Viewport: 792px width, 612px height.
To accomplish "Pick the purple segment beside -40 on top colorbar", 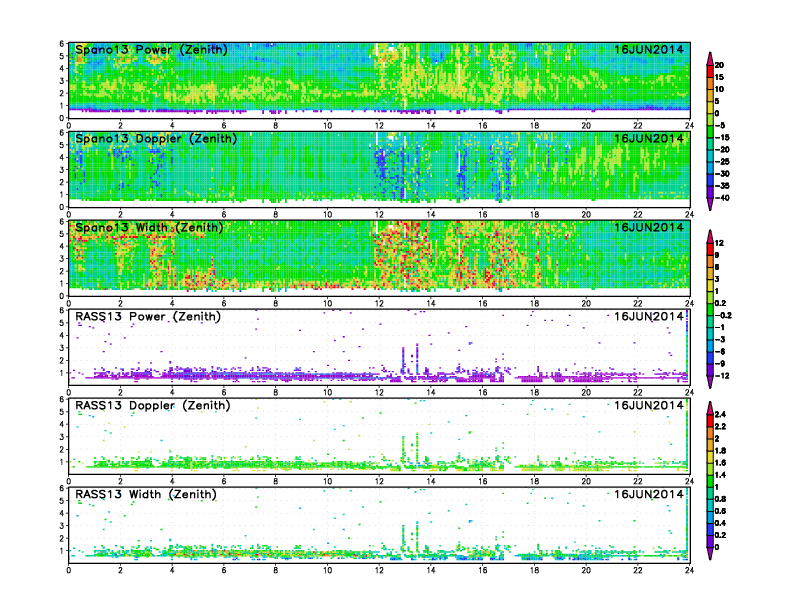I will pos(710,192).
